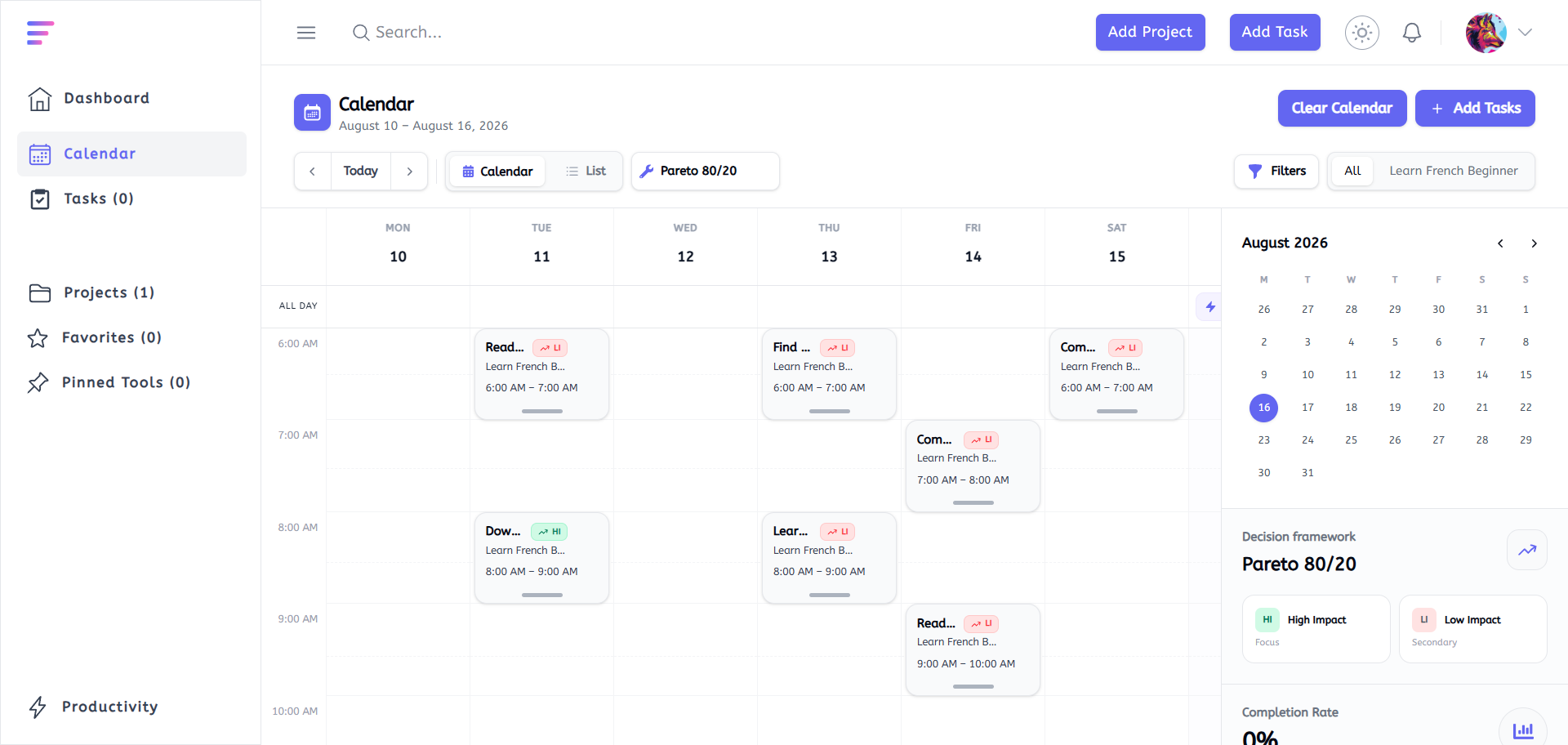Go to next week arrow
The height and width of the screenshot is (745, 1568).
tap(409, 172)
